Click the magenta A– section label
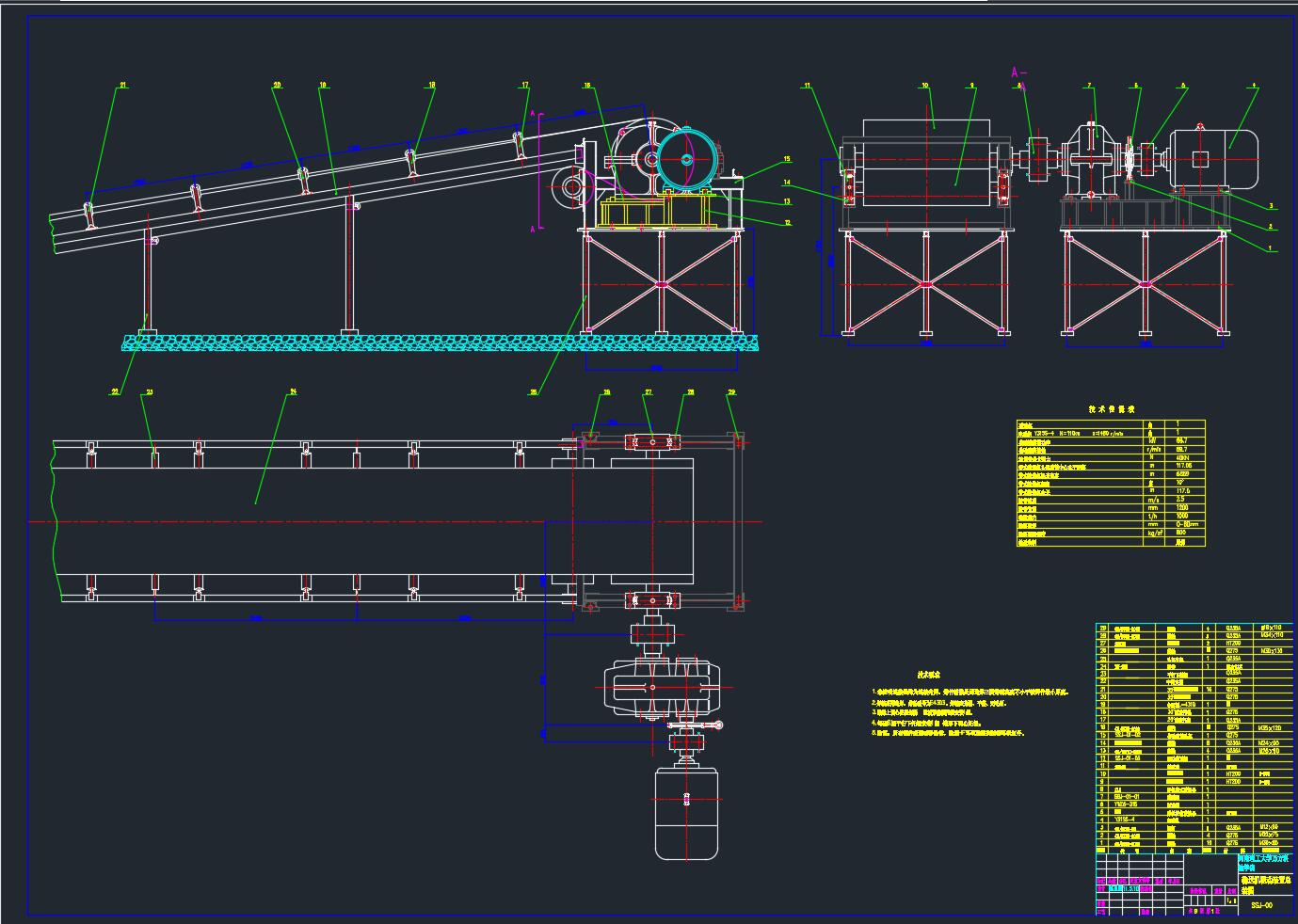The height and width of the screenshot is (924, 1298). pyautogui.click(x=1017, y=72)
